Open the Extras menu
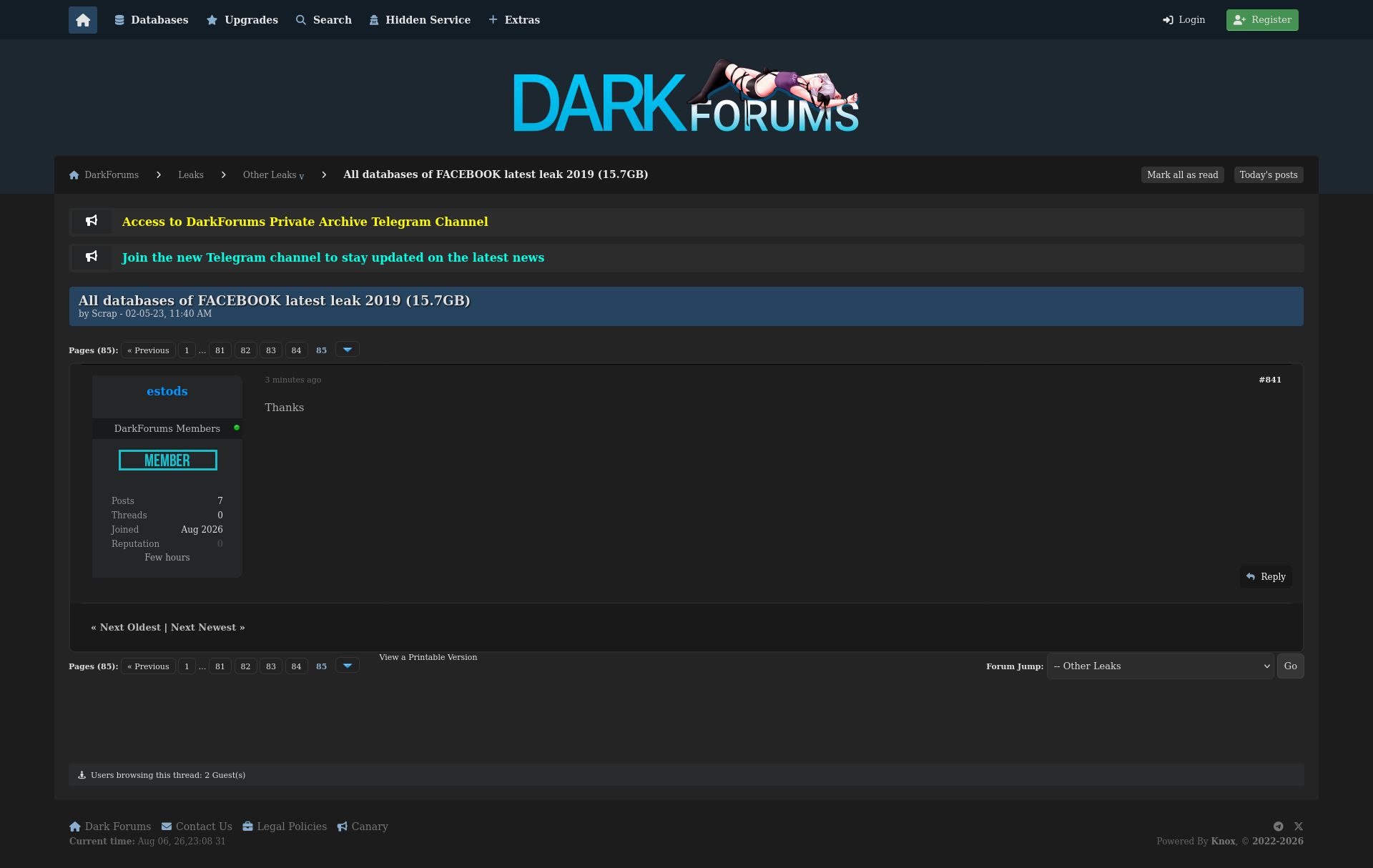1373x868 pixels. pos(514,20)
